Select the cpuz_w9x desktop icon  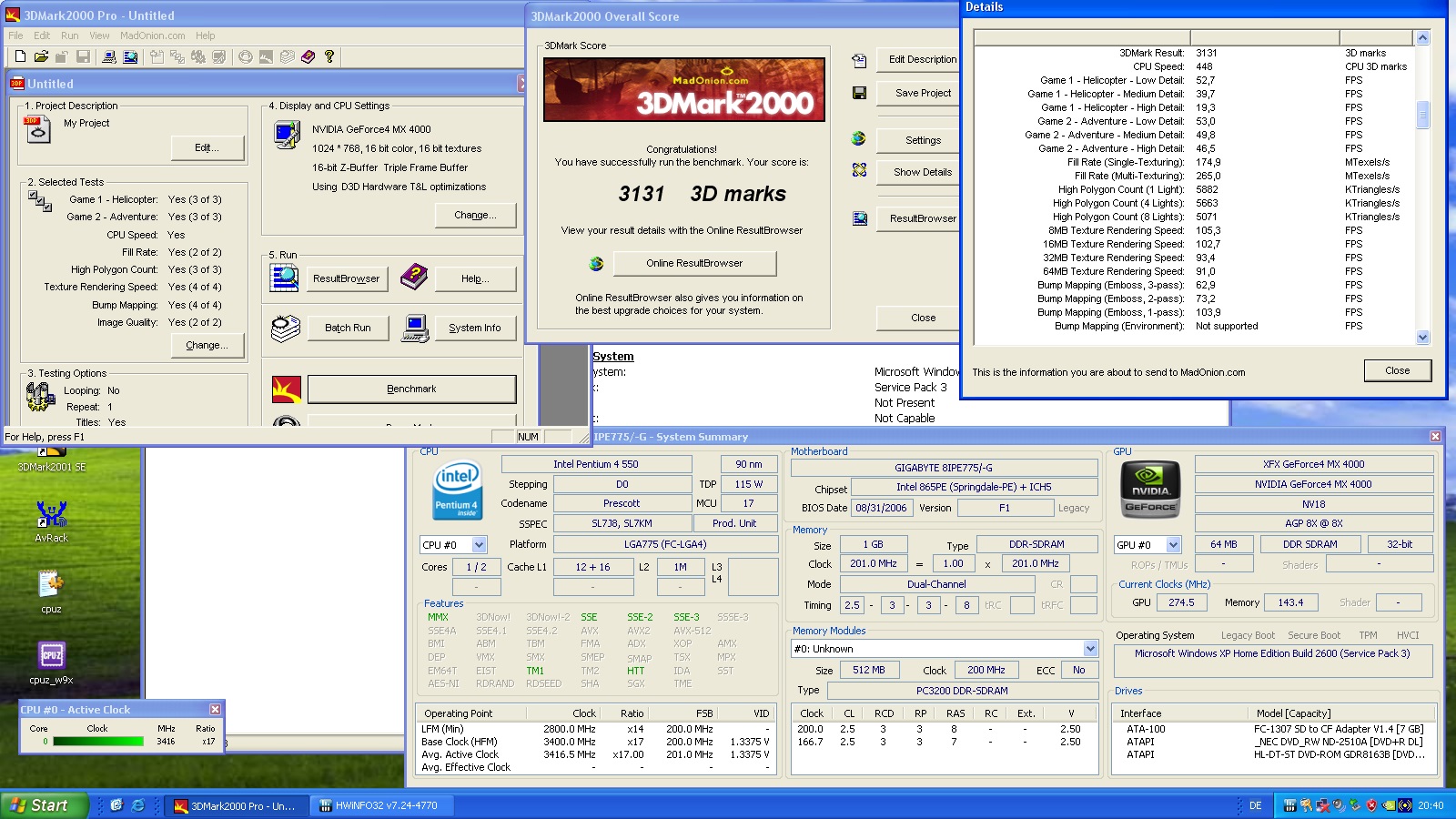51,663
